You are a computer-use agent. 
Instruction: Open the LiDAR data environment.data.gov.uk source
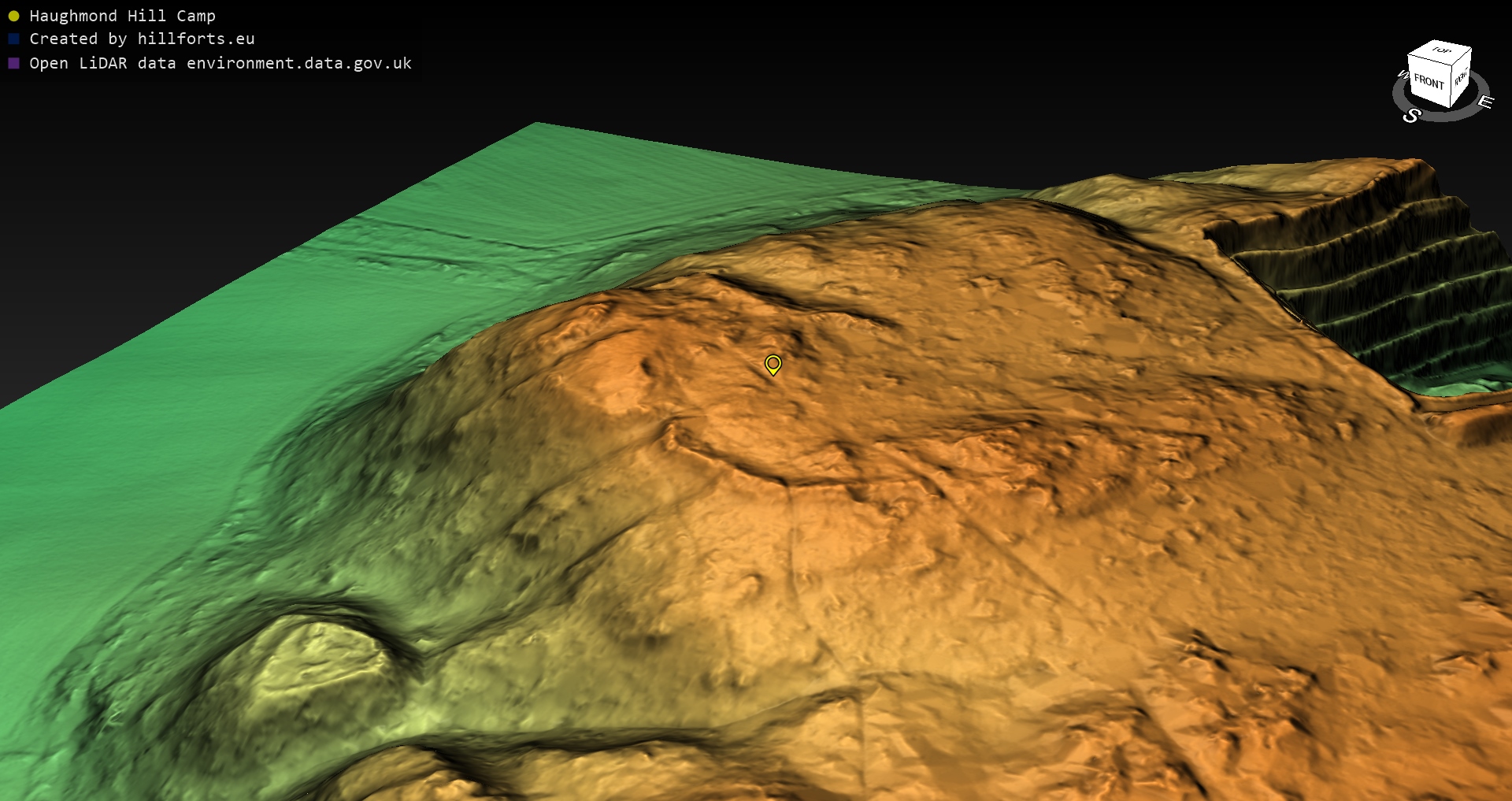point(220,63)
